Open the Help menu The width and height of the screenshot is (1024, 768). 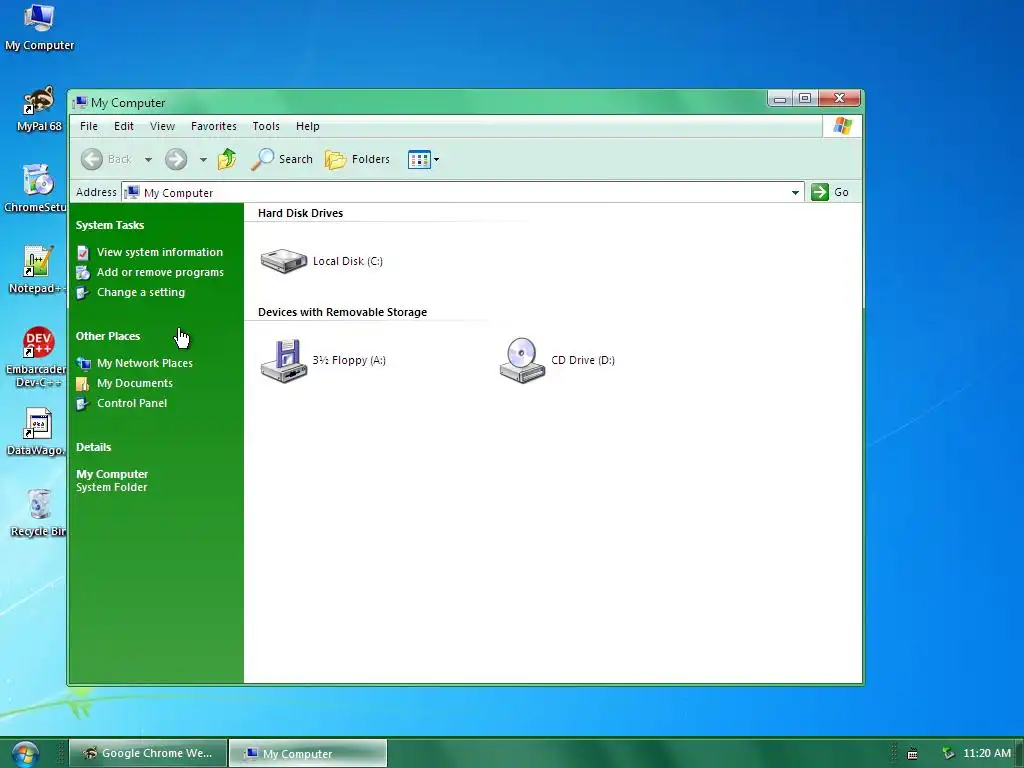(308, 126)
